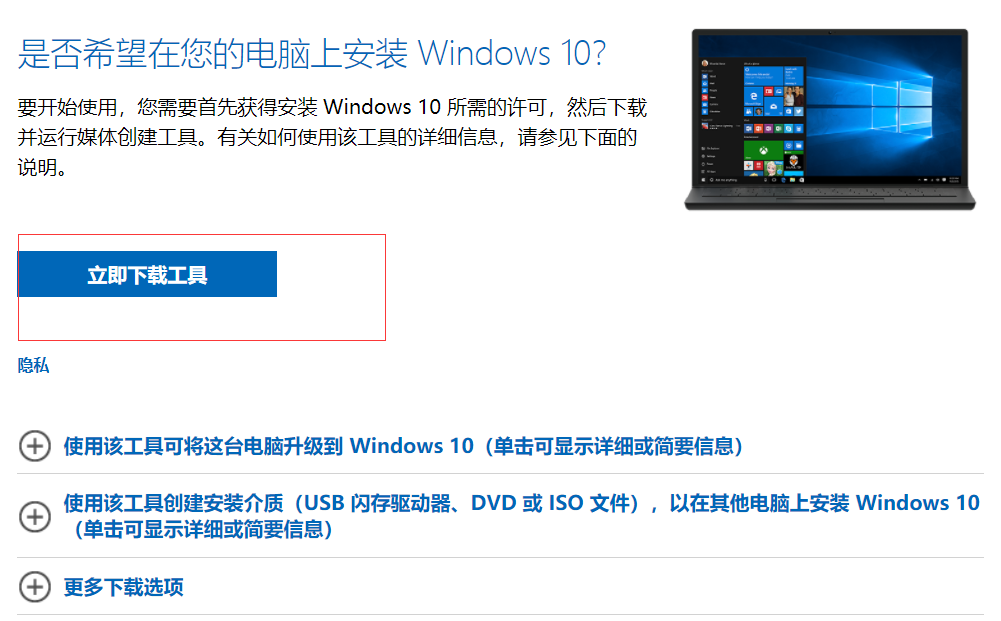1001x621 pixels.
Task: Click the green Xbox tile on the laptop screen
Action: coord(764,150)
